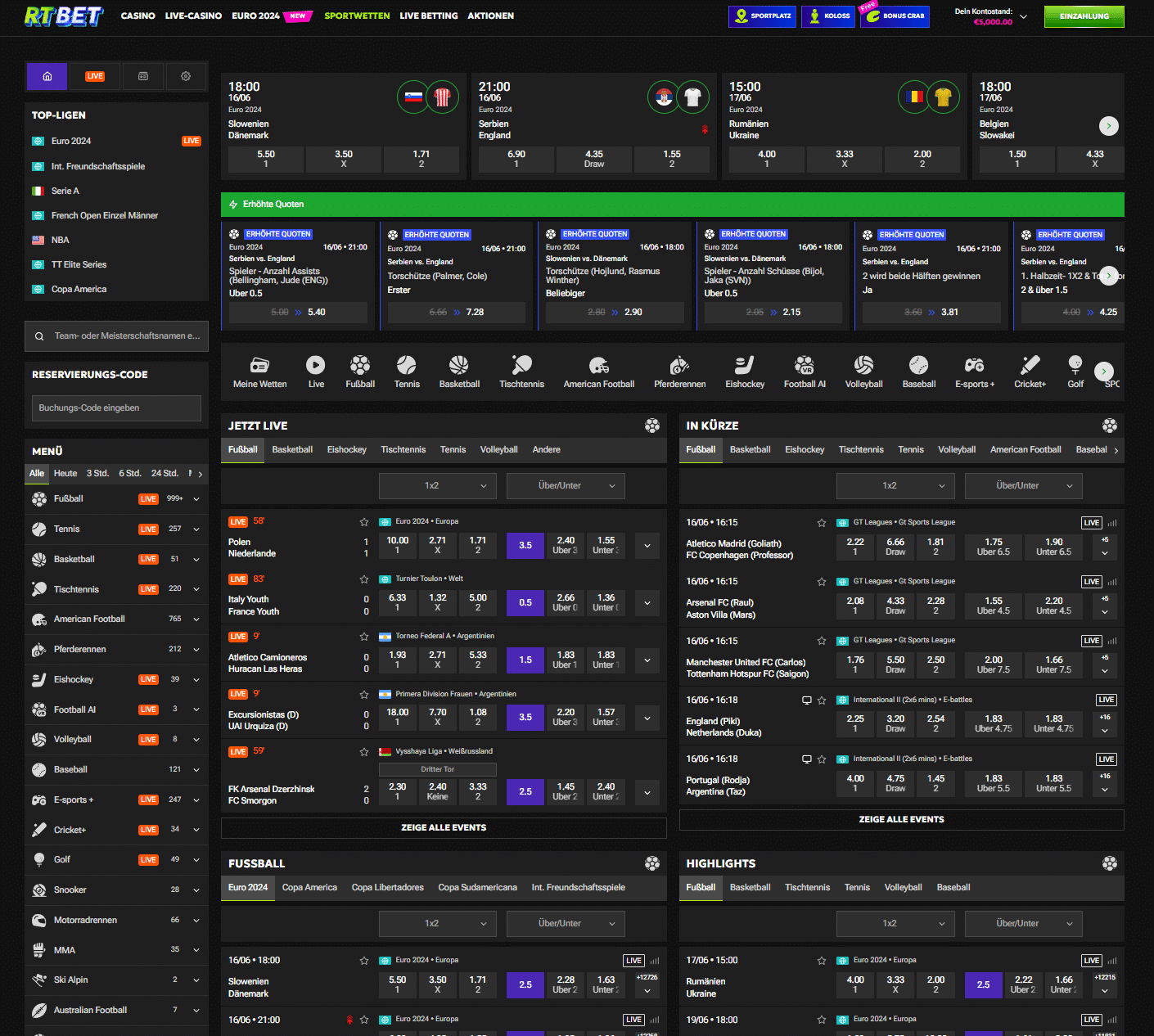The image size is (1154, 1036).
Task: Open the 1x2 dropdown in Jetzt Live
Action: 438,486
